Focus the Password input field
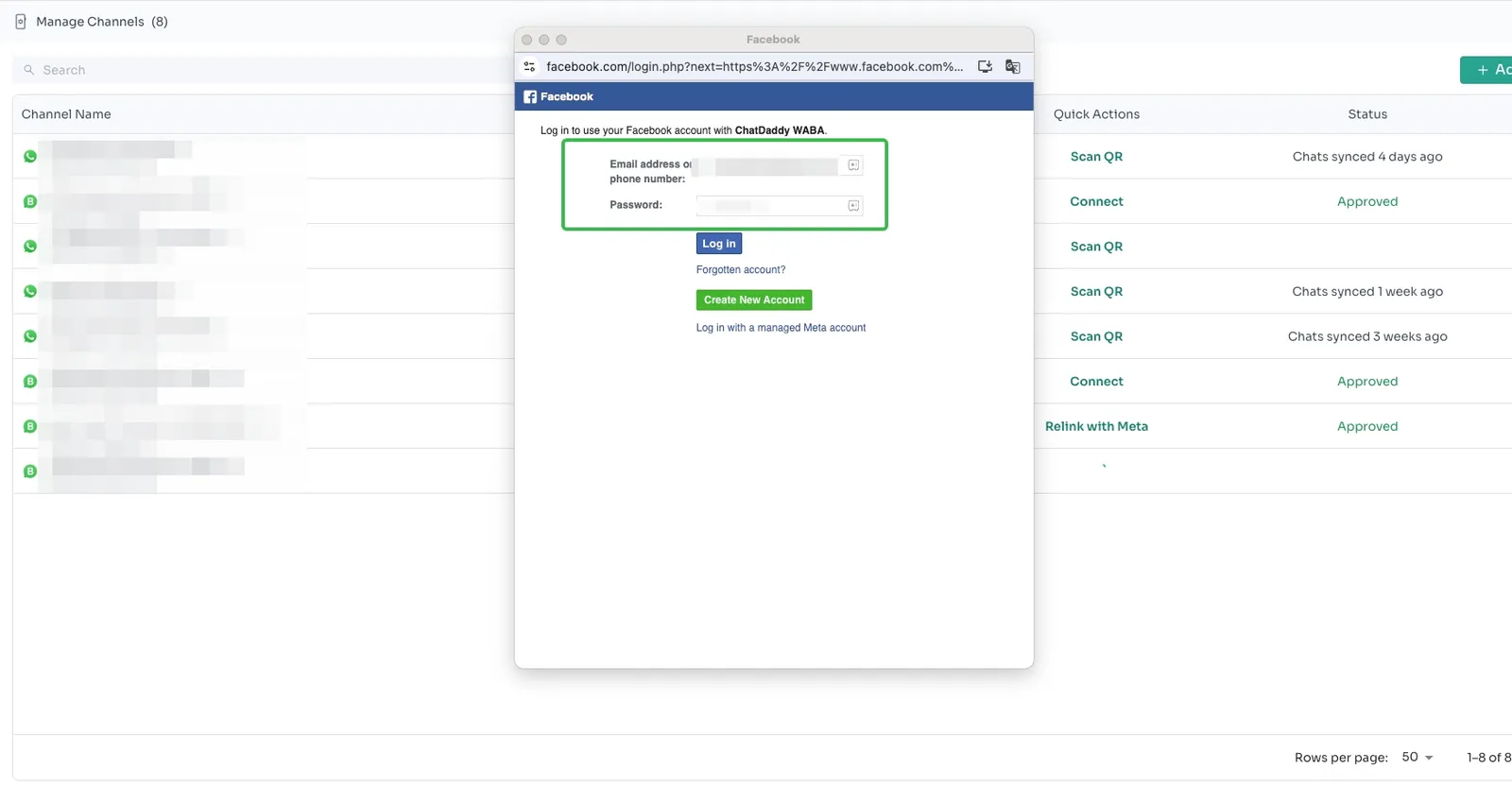Screen dimensions: 1512x786 (x=770, y=206)
